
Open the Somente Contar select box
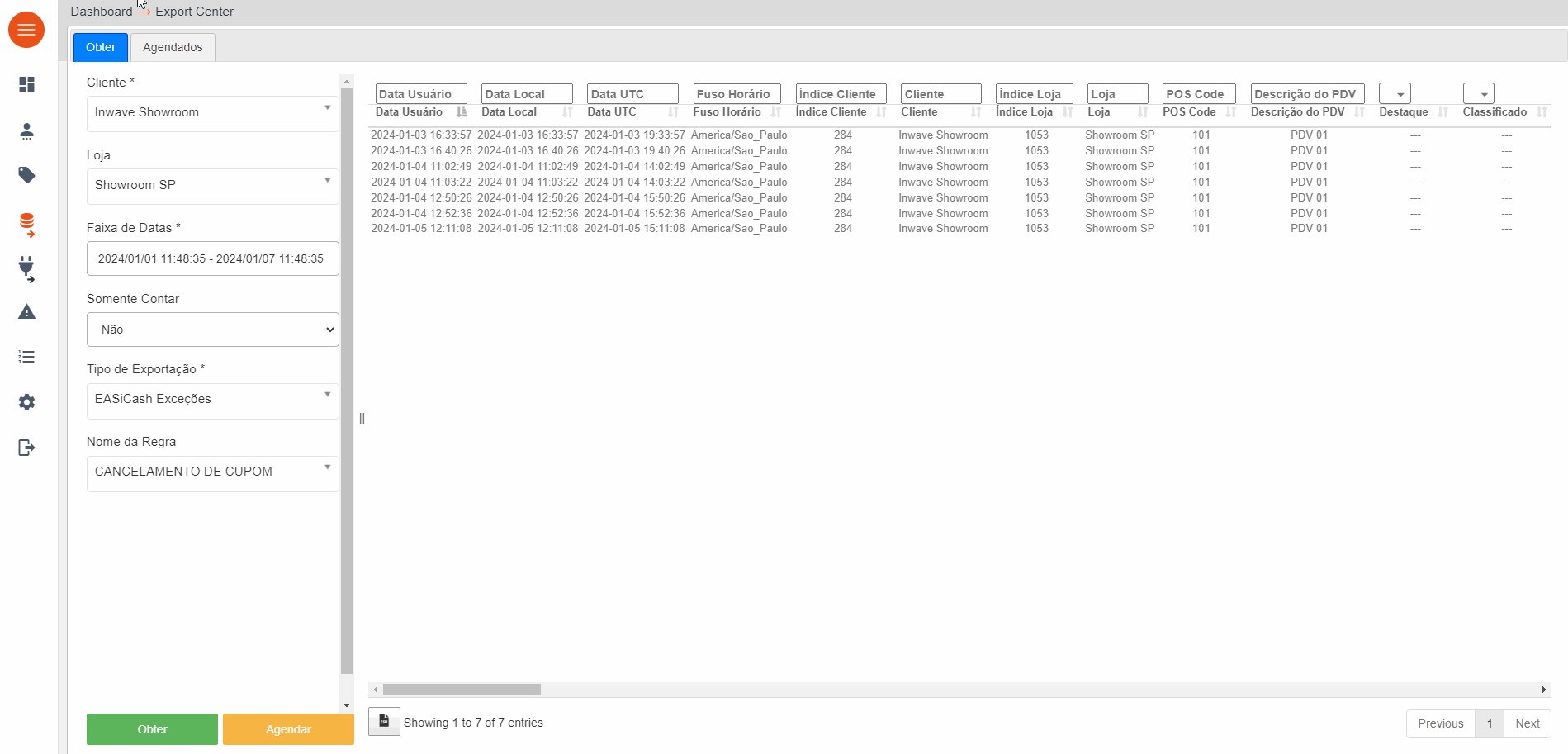(x=212, y=330)
